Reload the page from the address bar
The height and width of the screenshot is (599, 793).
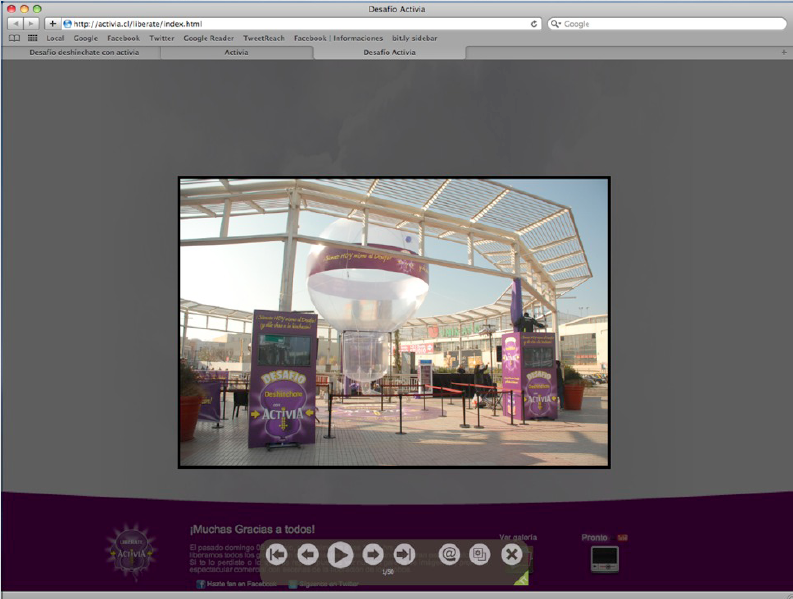534,23
